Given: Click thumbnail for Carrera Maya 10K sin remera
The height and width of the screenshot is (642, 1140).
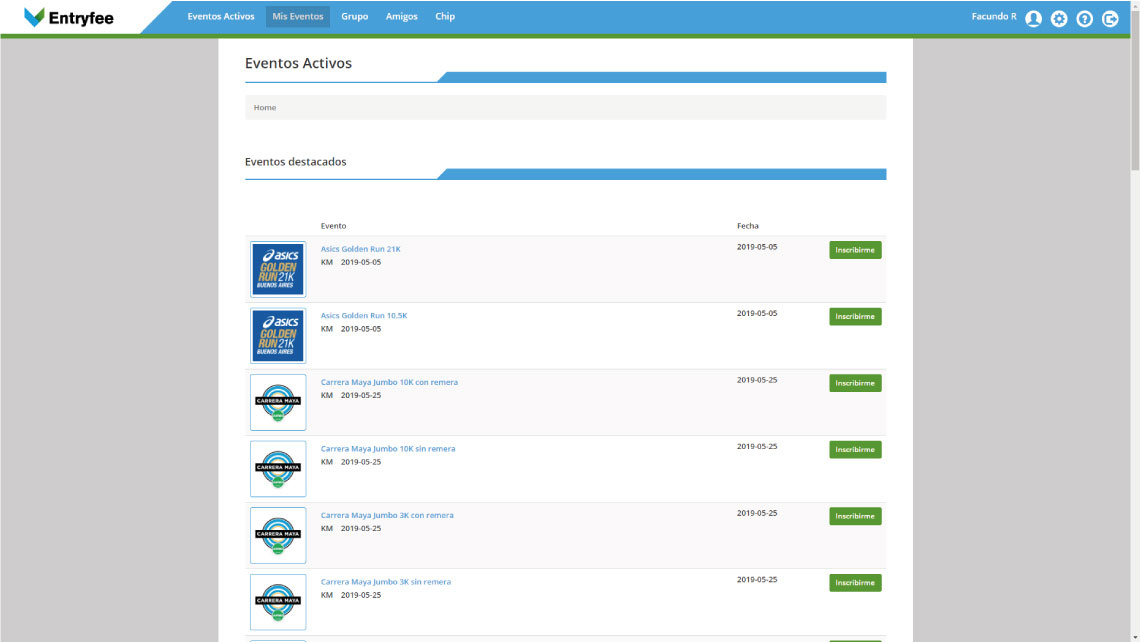Looking at the screenshot, I should (x=278, y=469).
